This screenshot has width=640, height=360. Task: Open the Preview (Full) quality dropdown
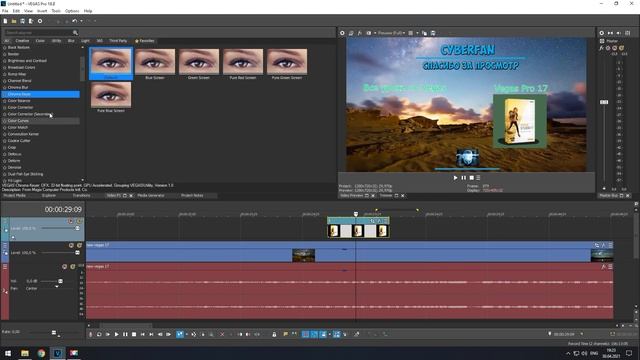[391, 33]
